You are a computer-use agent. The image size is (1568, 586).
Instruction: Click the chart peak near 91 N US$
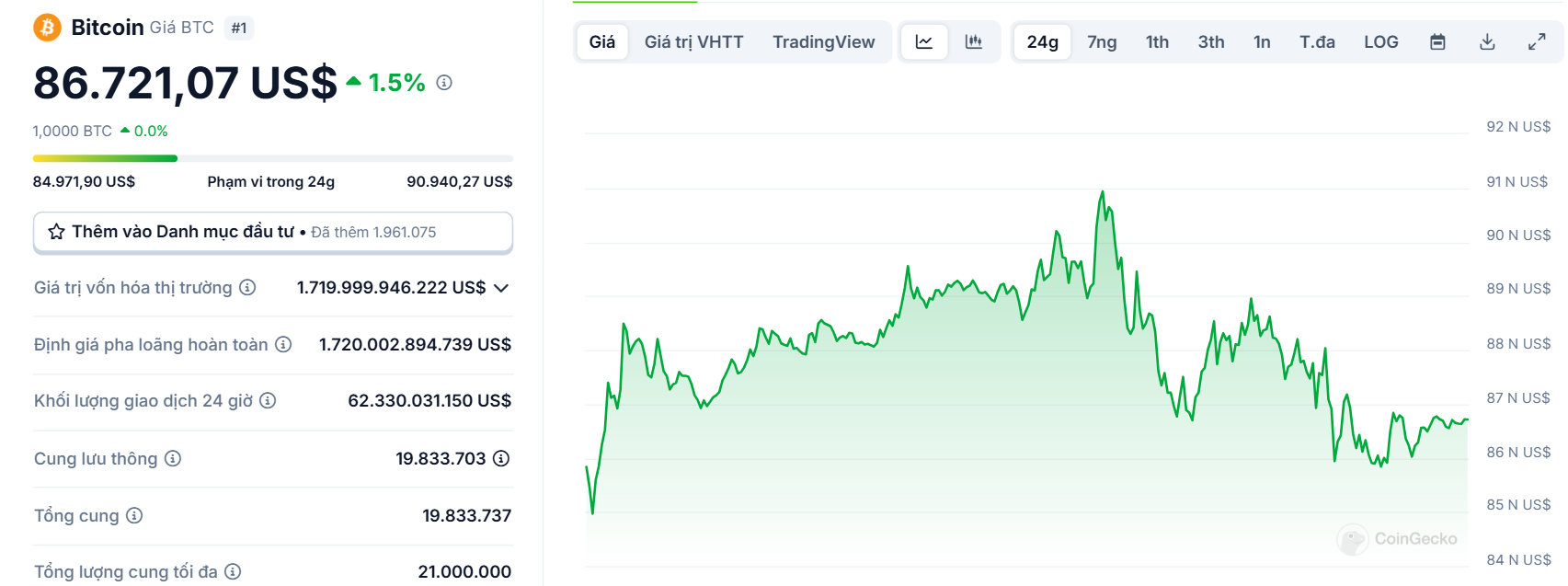point(1103,192)
